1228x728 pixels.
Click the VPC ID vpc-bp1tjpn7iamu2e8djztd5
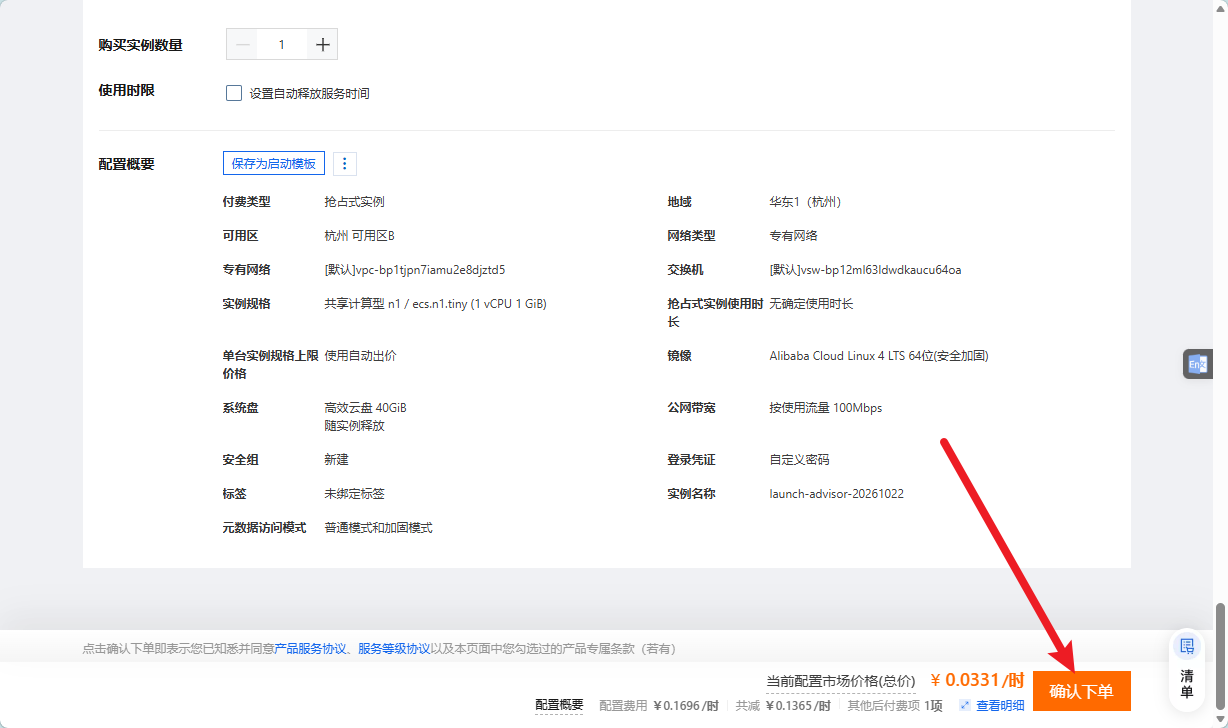415,270
